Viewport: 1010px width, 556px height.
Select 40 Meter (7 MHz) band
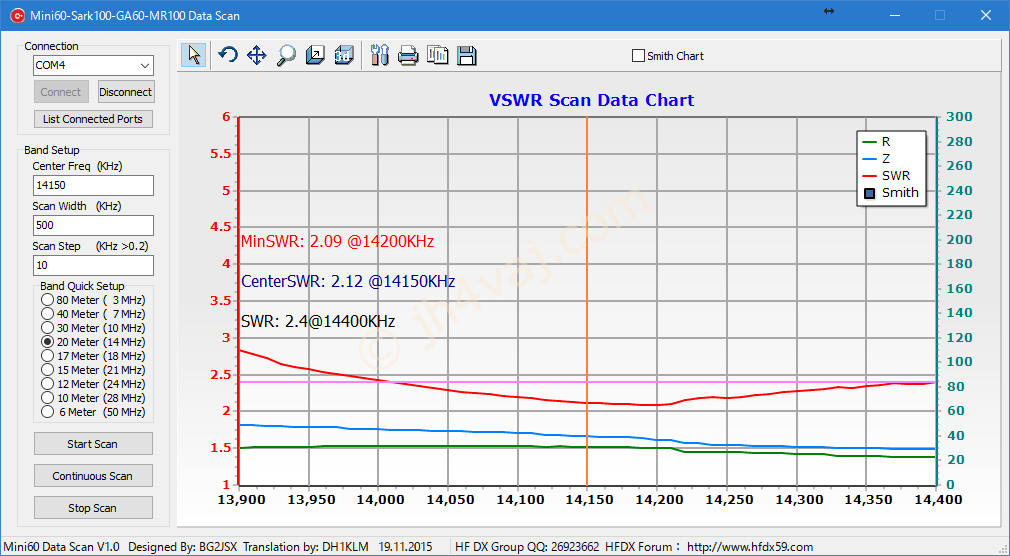(x=93, y=314)
